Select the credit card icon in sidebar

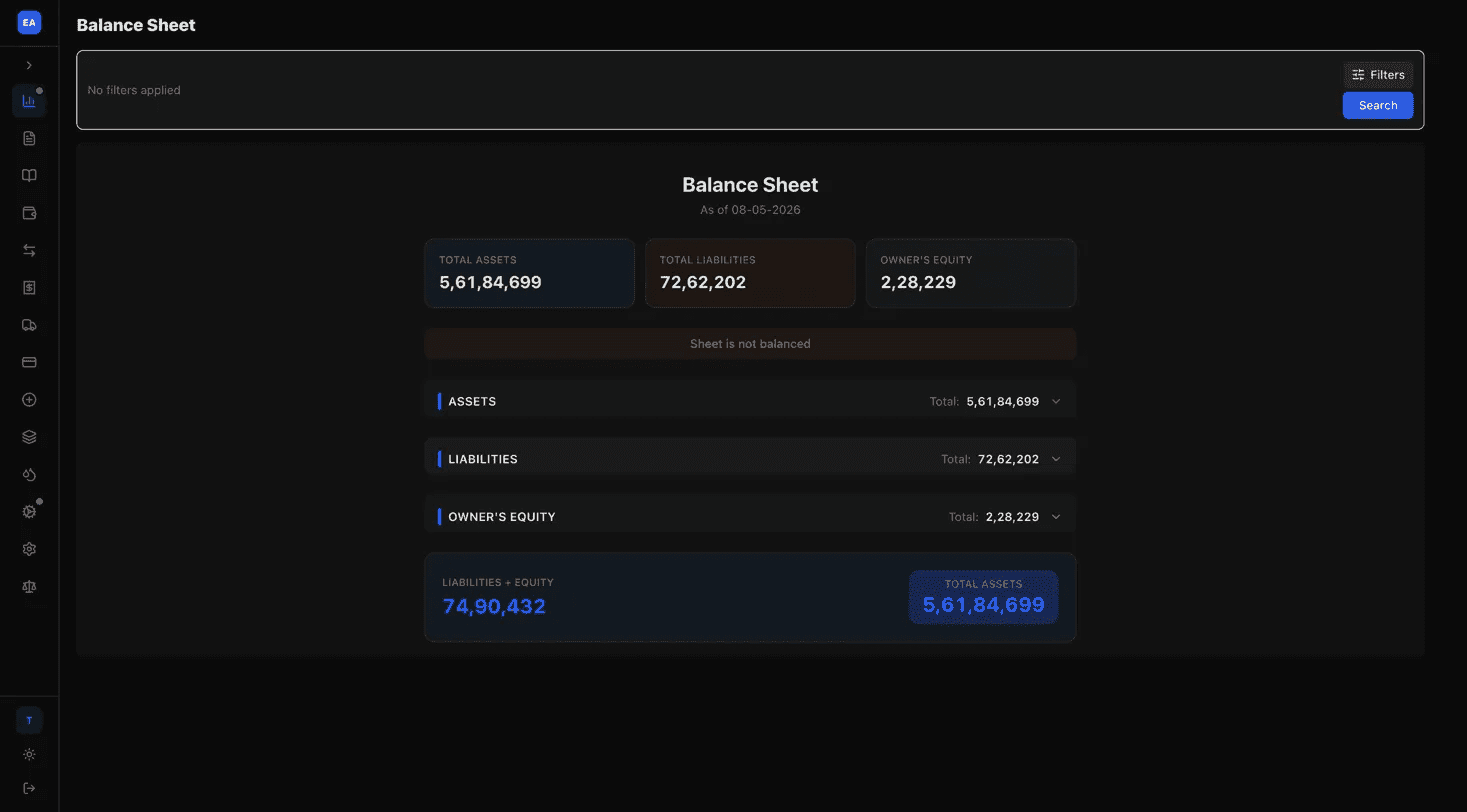click(29, 362)
